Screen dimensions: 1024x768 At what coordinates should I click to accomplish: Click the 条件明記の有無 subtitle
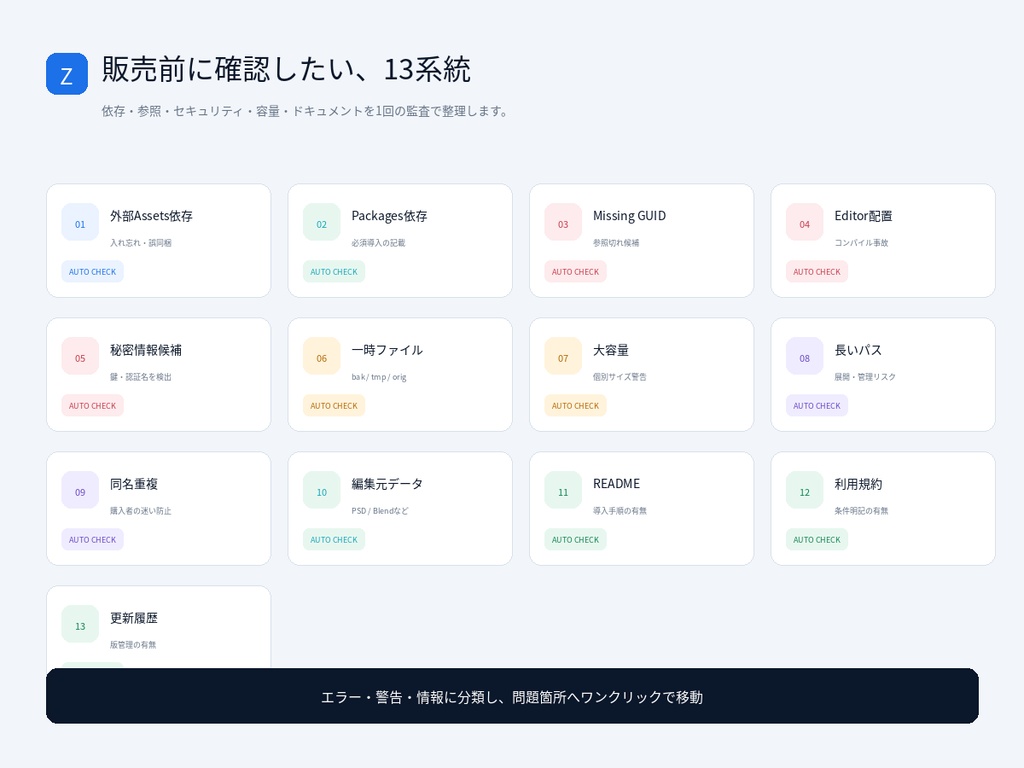point(861,511)
